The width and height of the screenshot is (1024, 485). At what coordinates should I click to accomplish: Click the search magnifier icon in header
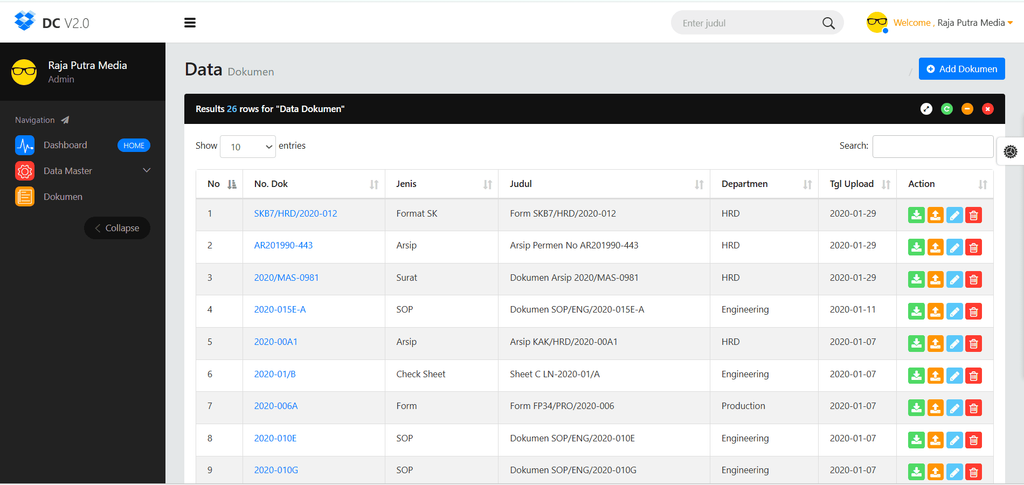(x=828, y=23)
